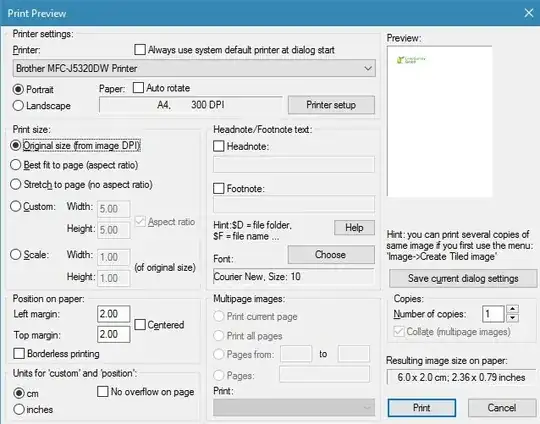540x424 pixels.
Task: Click the Printer setup button
Action: [331, 105]
